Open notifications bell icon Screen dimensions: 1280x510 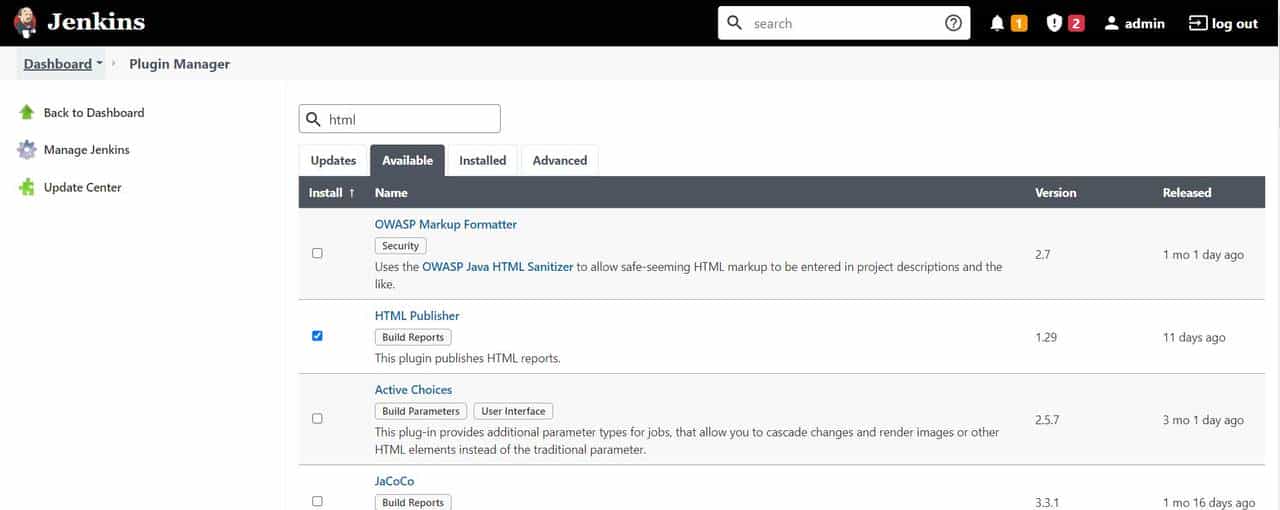coord(997,23)
